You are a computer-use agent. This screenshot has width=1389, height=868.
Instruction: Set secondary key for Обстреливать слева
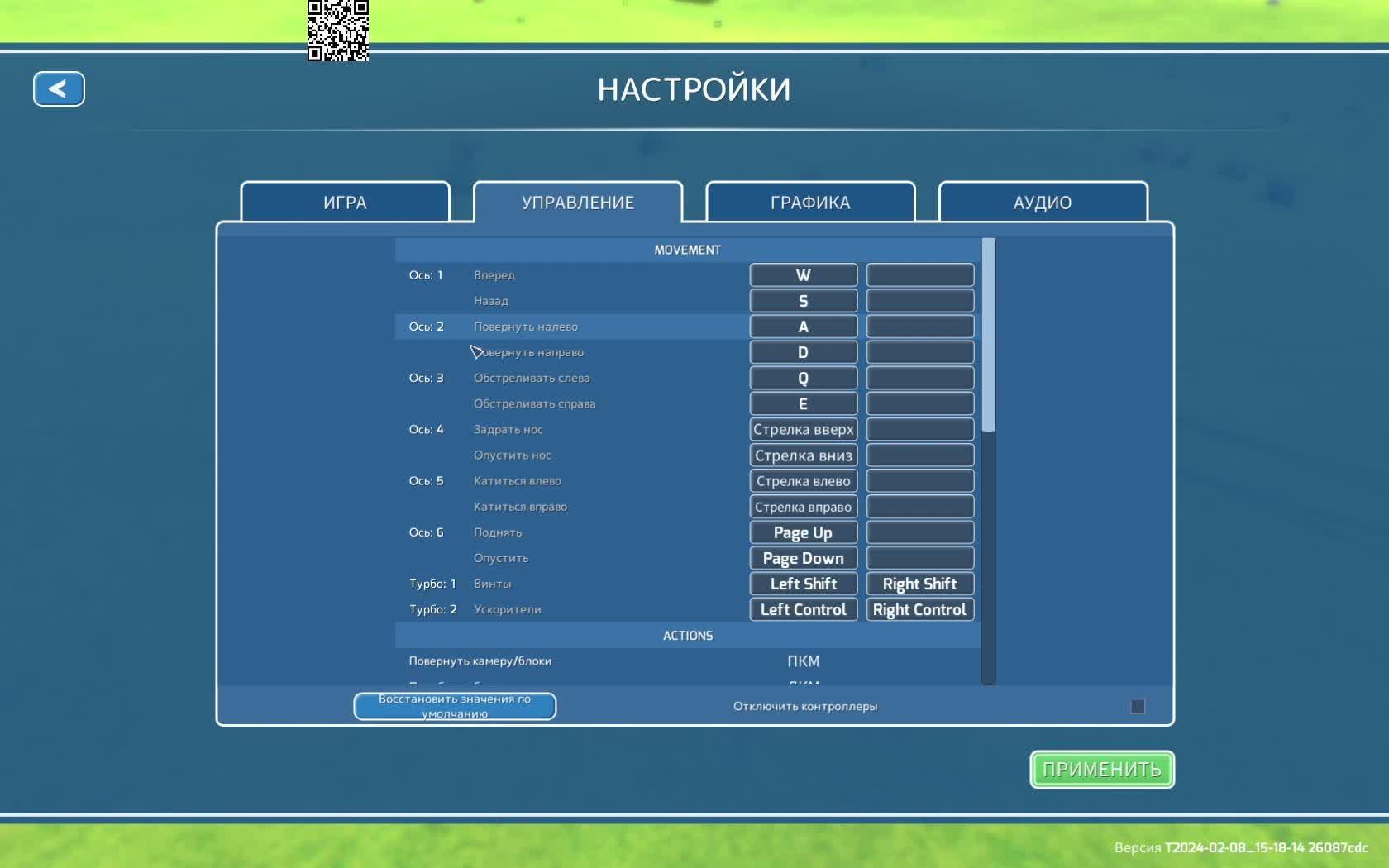pyautogui.click(x=920, y=378)
